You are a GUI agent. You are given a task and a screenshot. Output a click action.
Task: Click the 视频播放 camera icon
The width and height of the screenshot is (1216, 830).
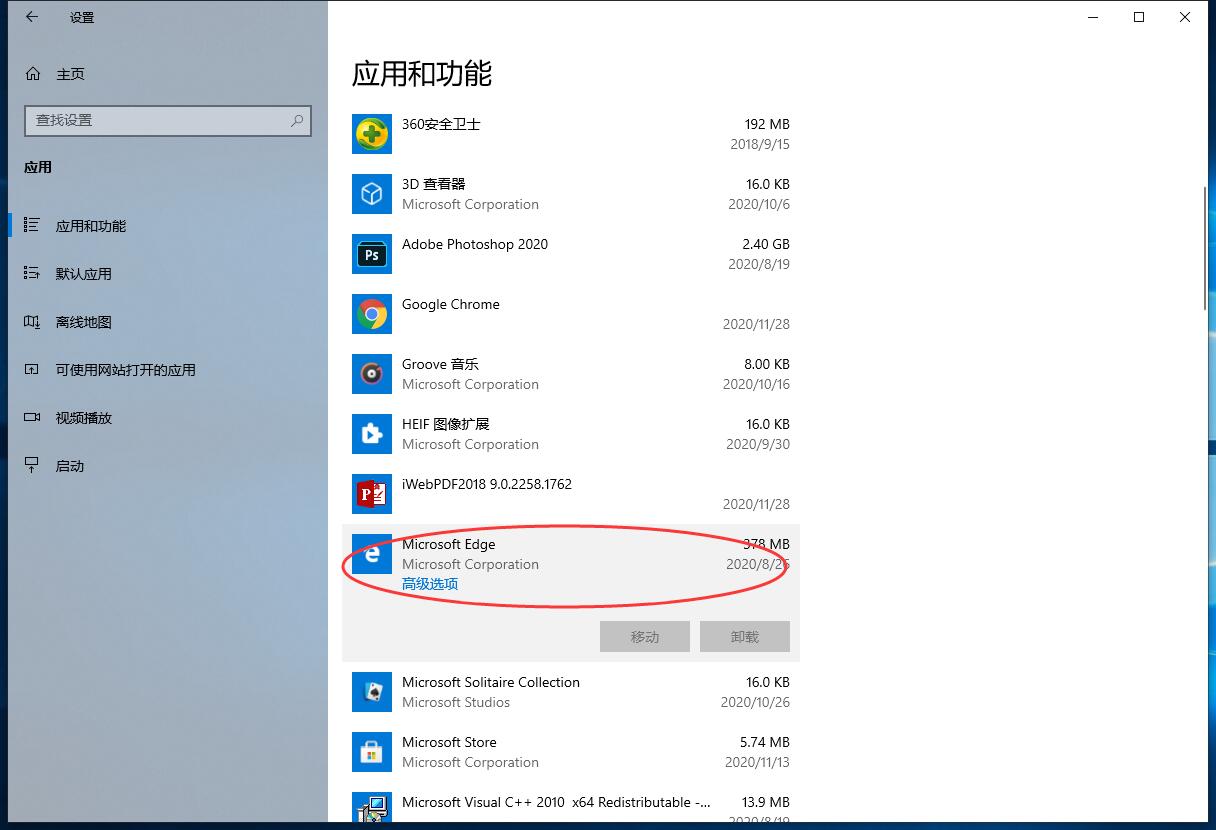click(x=32, y=418)
